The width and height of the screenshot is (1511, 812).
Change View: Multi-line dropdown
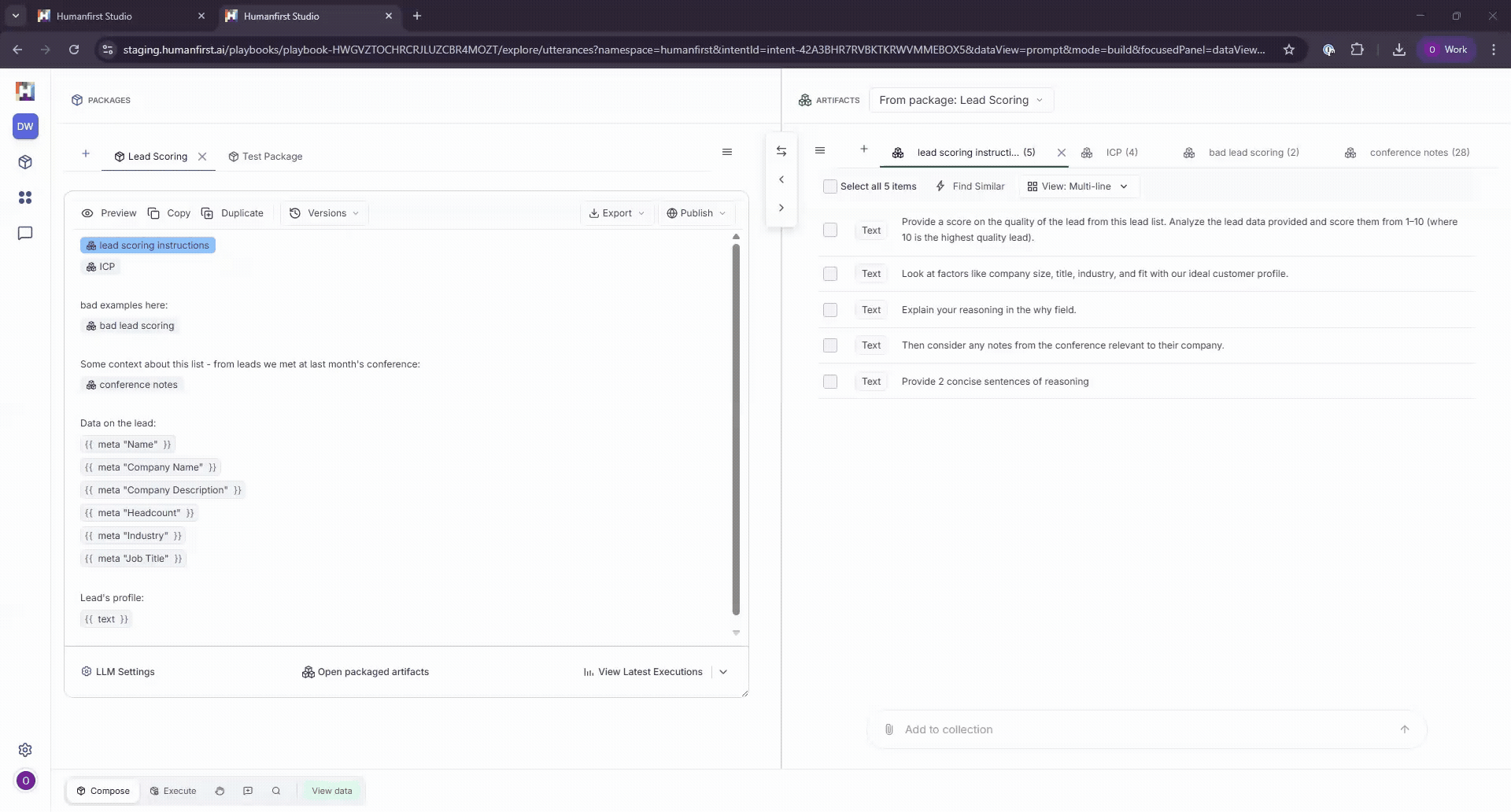pos(1077,186)
